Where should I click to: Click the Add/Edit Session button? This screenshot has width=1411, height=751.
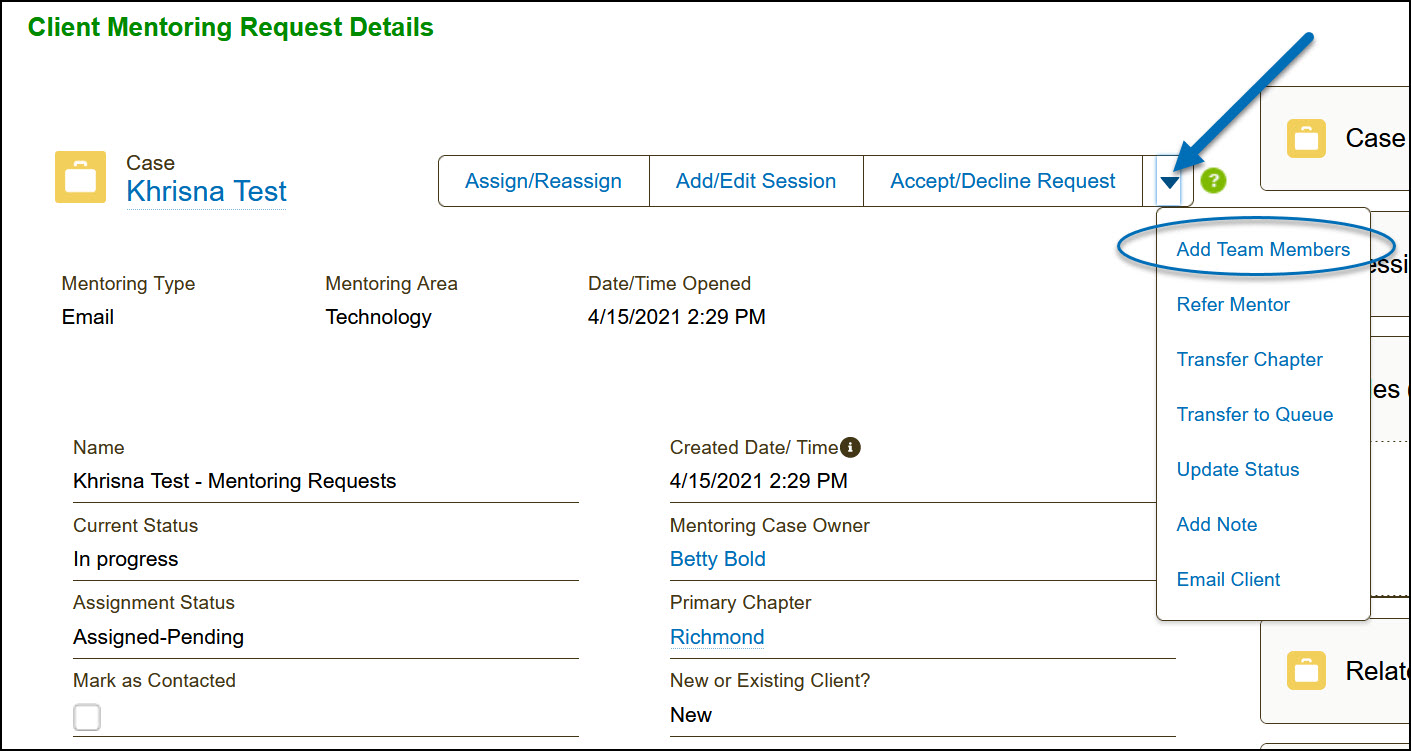click(756, 181)
